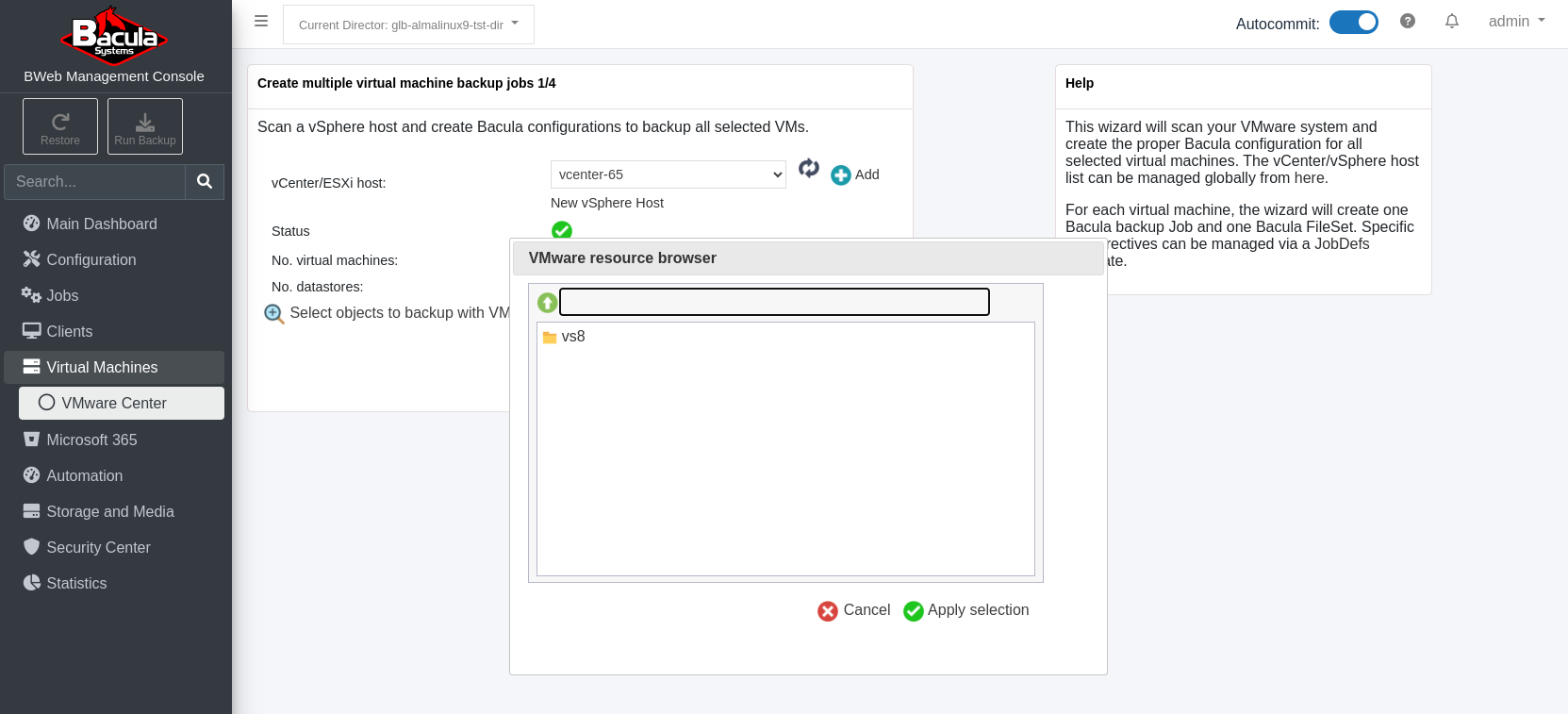Start Run Backup action

145,126
